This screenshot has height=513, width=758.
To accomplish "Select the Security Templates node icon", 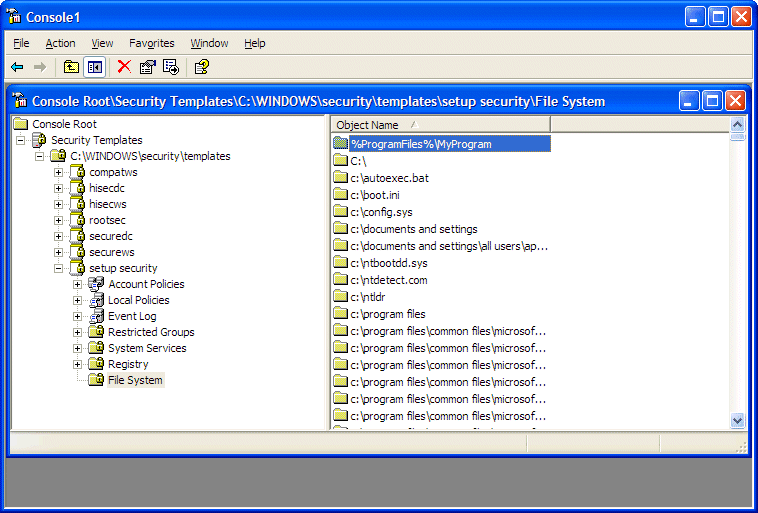I will coord(40,140).
